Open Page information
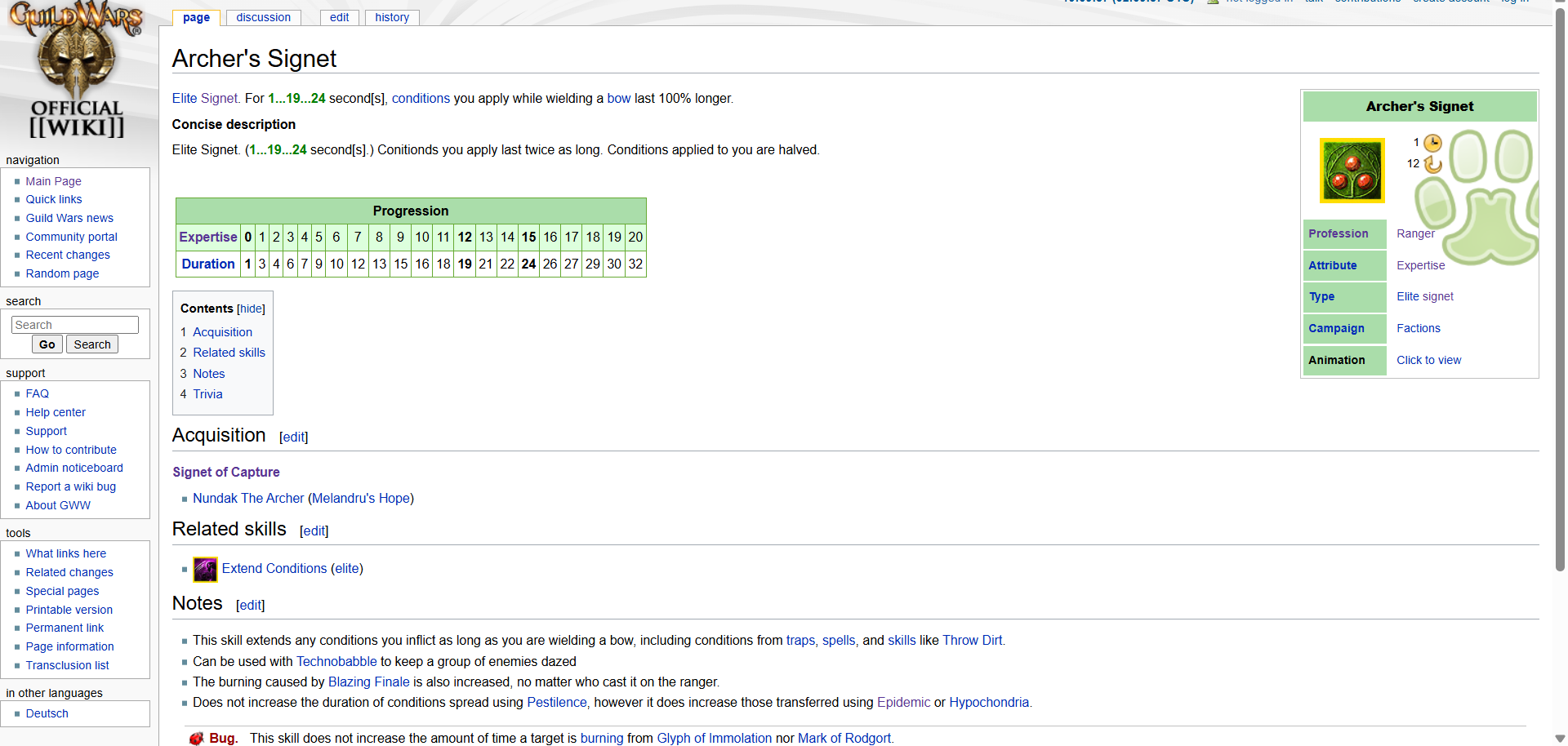Image resolution: width=1568 pixels, height=746 pixels. [x=69, y=646]
